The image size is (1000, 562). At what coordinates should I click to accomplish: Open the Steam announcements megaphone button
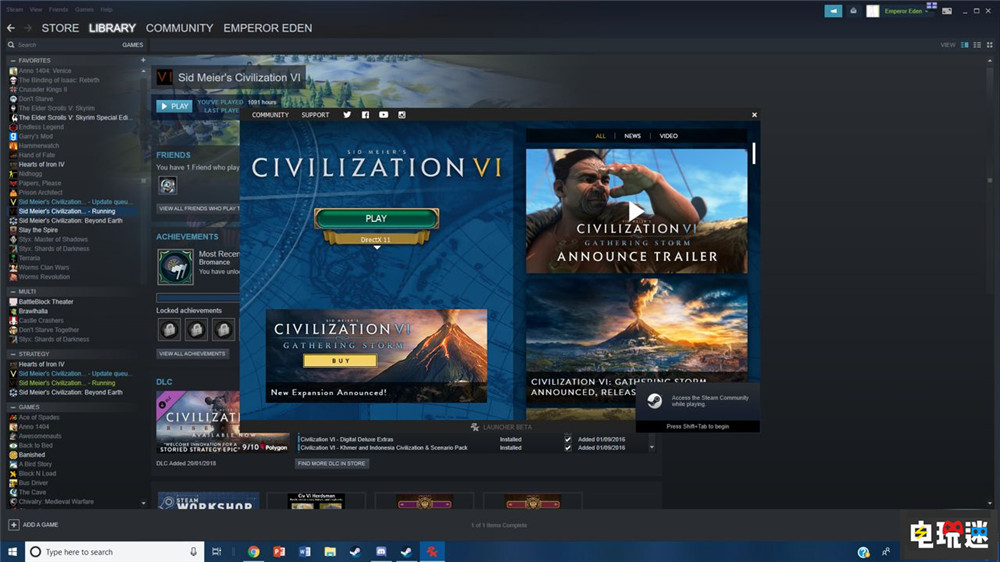coord(833,11)
